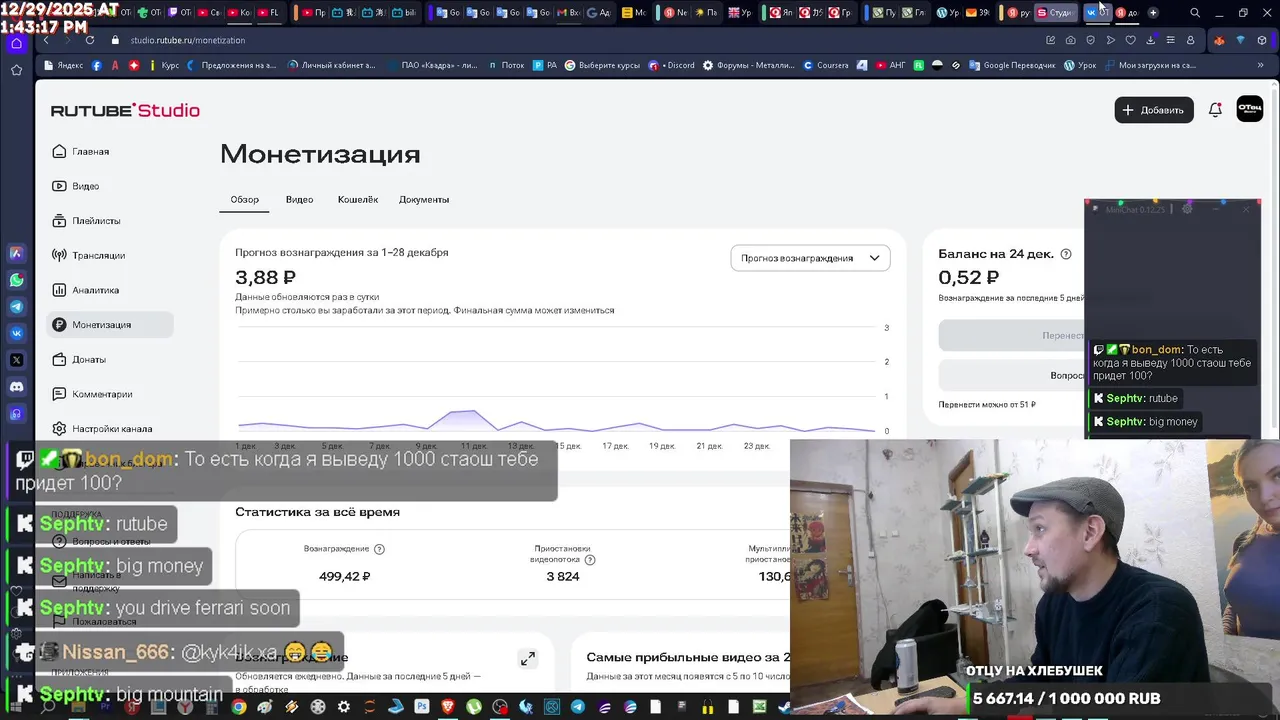Screen dimensions: 1280x720
Task: Open downloads from the browser toolbar
Action: point(1151,40)
